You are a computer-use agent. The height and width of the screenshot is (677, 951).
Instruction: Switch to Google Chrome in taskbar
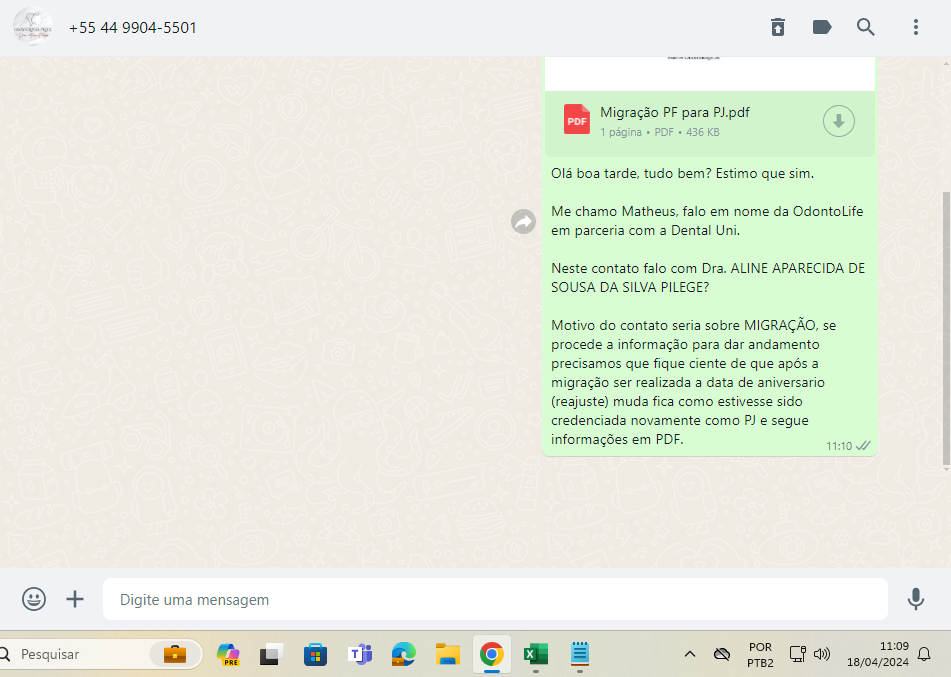[491, 654]
